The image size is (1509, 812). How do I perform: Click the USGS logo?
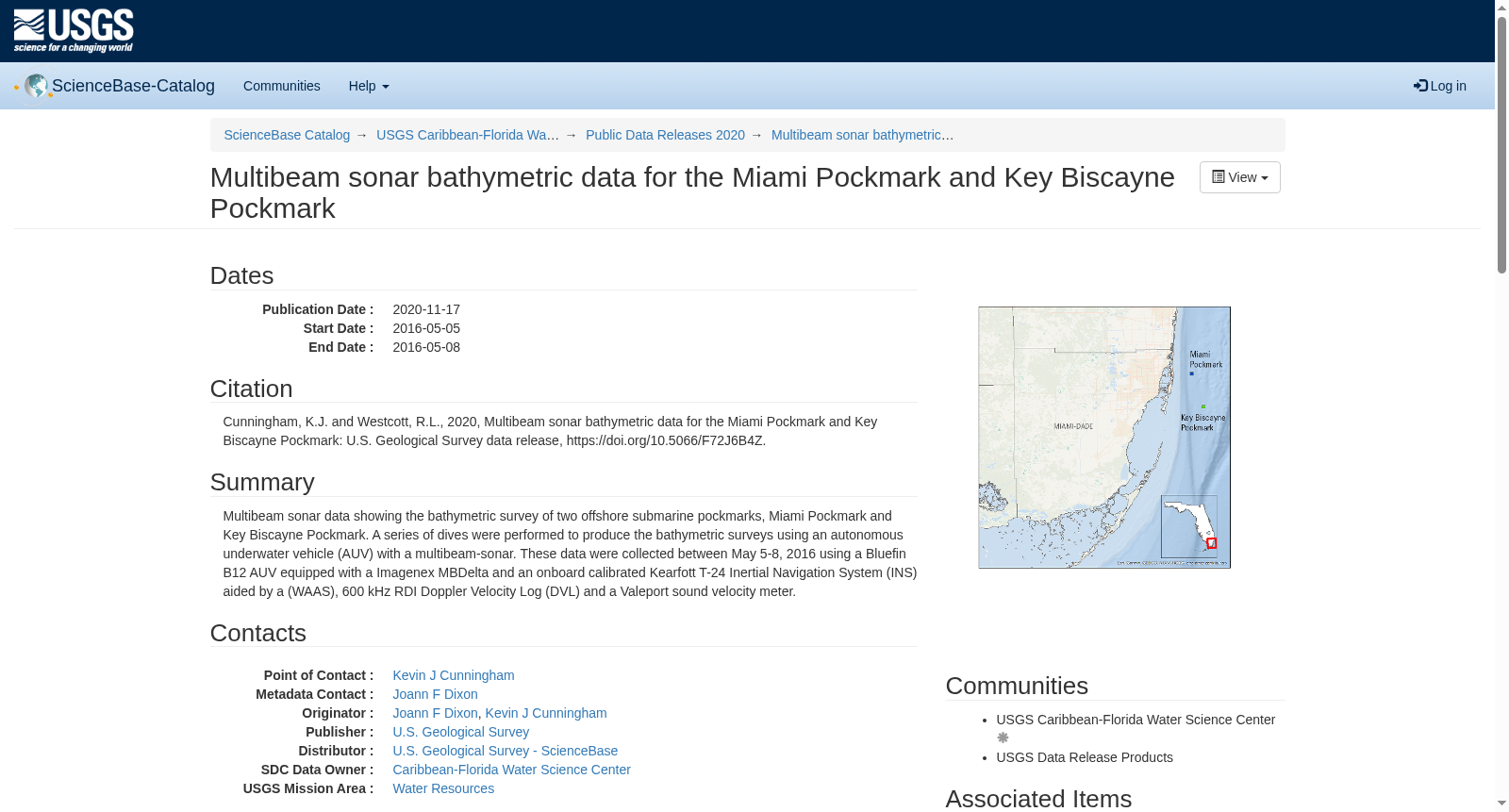click(x=74, y=31)
